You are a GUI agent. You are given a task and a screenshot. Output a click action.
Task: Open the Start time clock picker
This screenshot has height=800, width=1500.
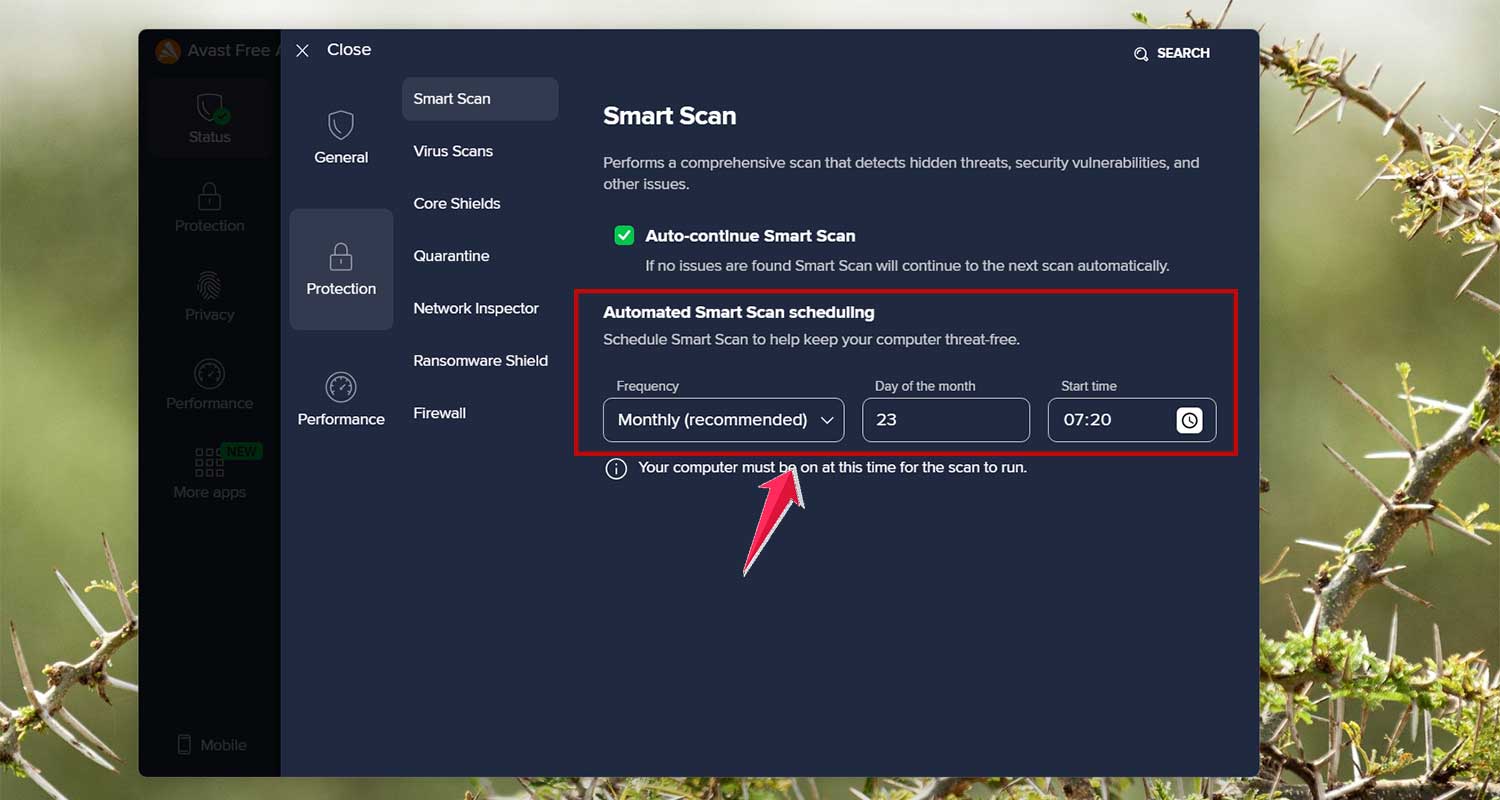pos(1189,420)
